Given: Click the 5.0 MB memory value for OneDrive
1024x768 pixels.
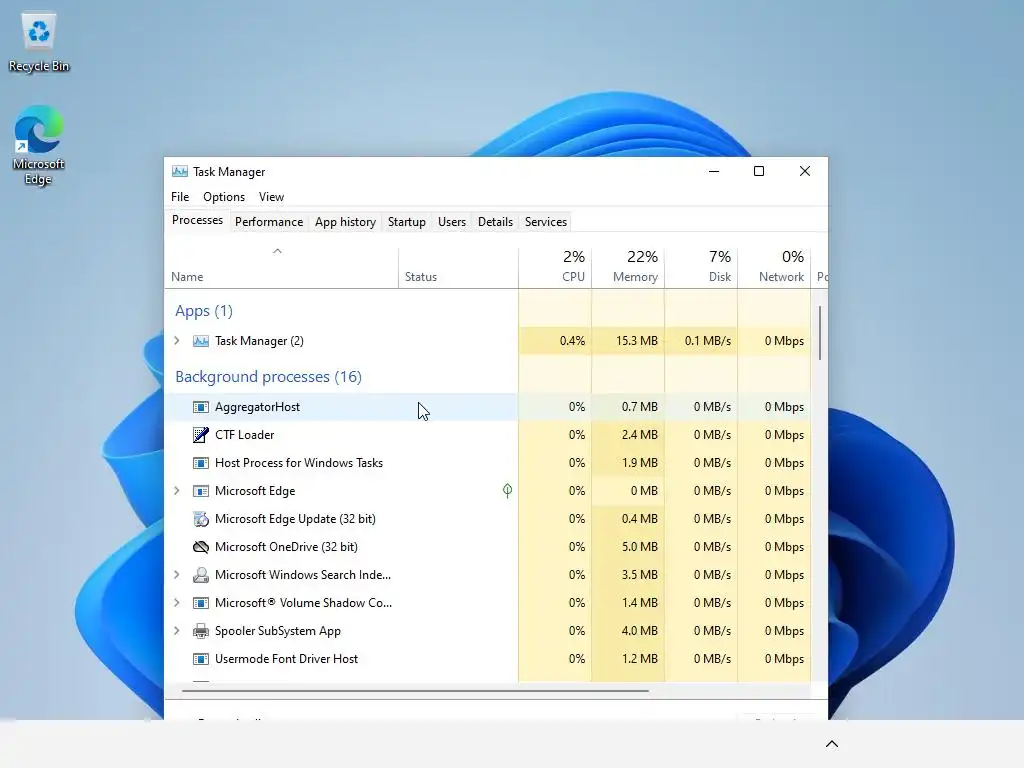Looking at the screenshot, I should (639, 547).
